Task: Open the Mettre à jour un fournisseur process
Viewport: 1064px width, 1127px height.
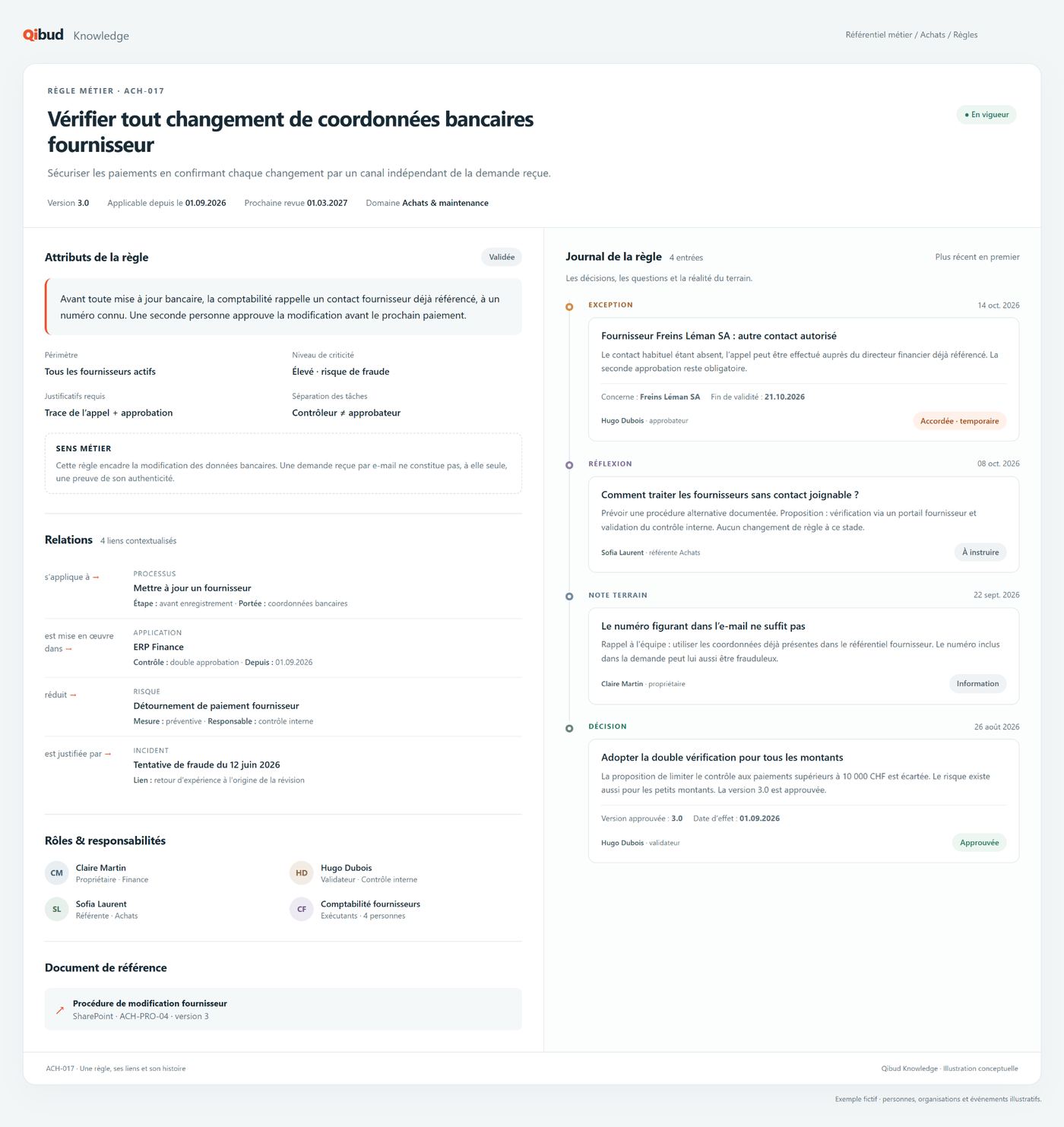Action: (192, 588)
